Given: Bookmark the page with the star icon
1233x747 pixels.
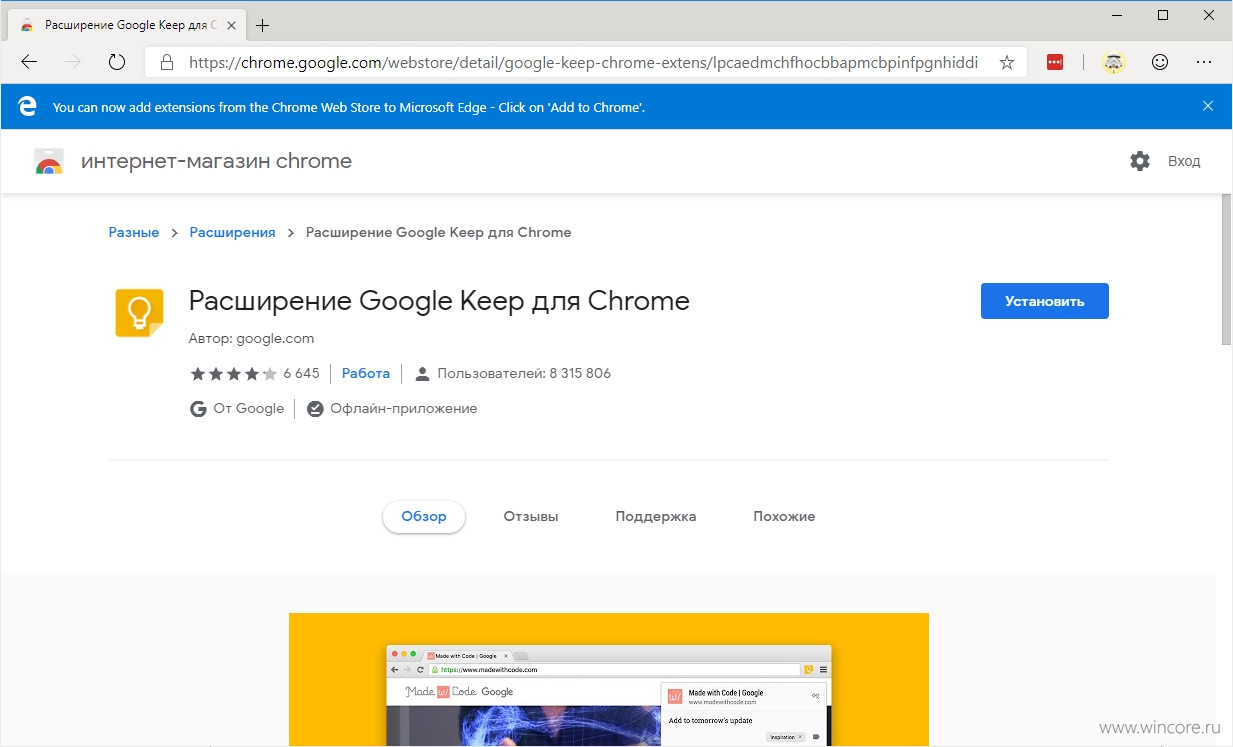Looking at the screenshot, I should click(1006, 62).
